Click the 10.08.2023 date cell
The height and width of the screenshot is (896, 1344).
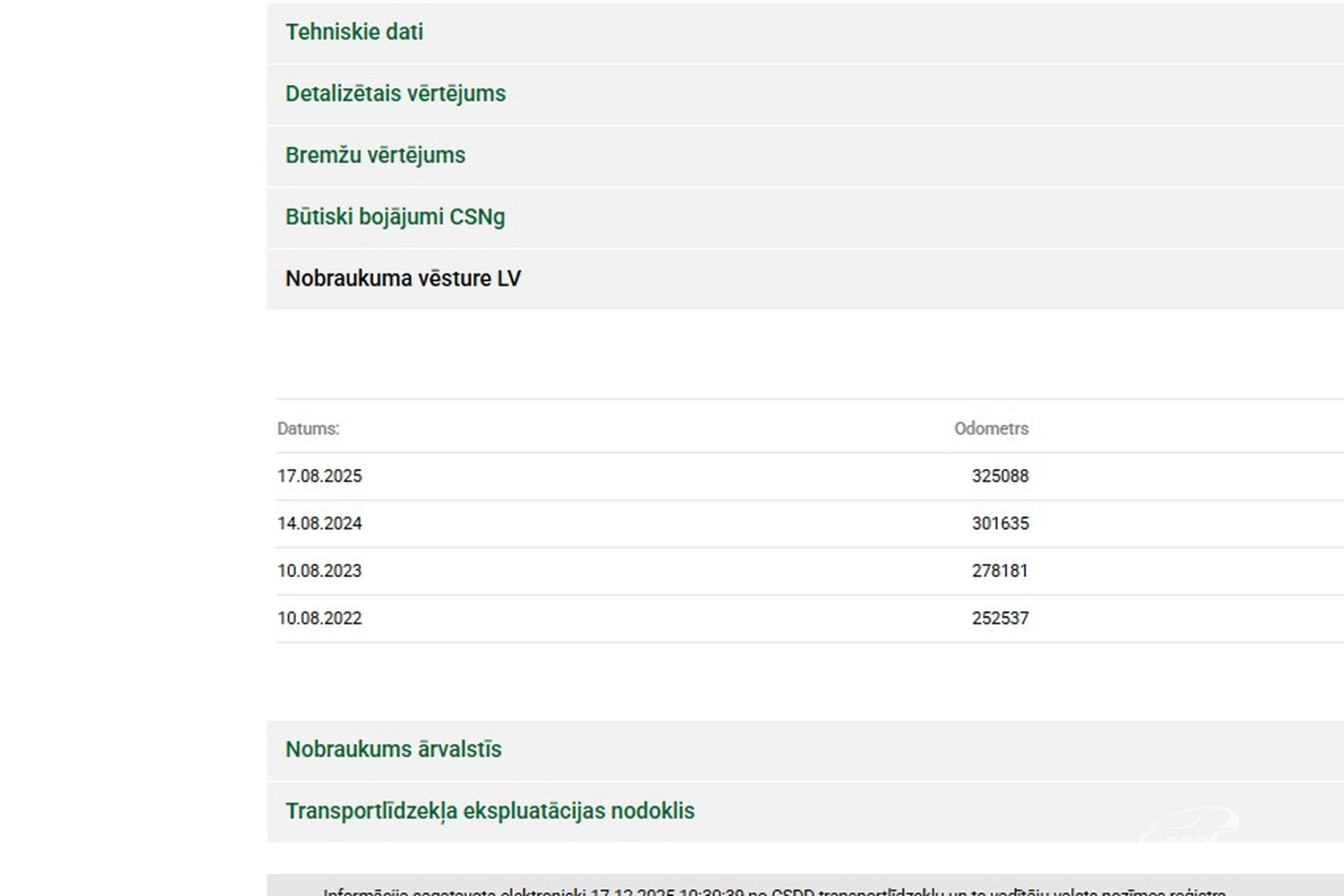[319, 571]
